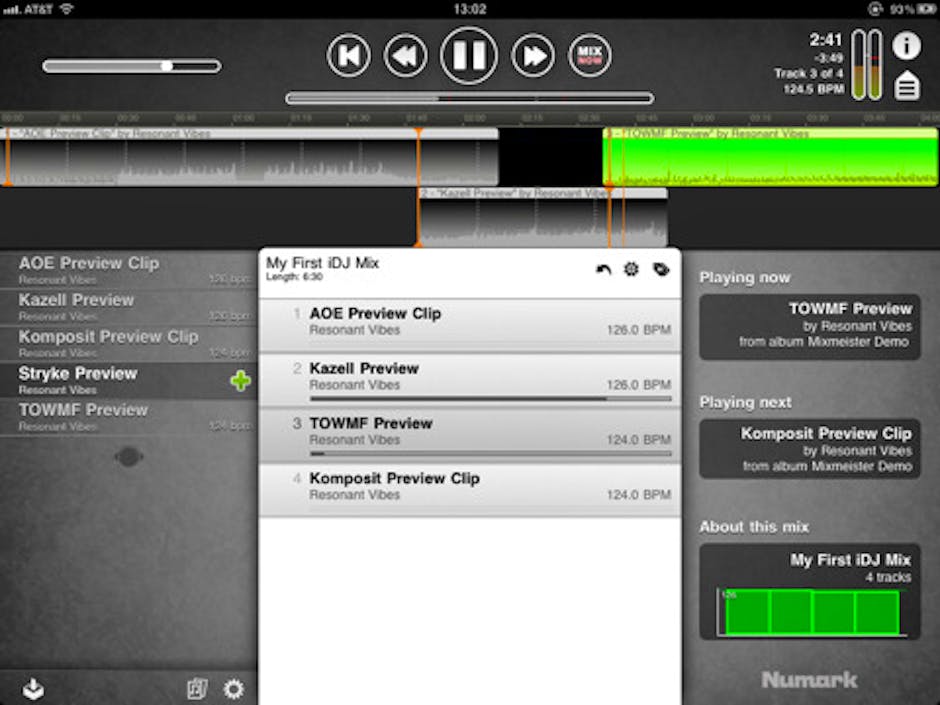940x705 pixels.
Task: Tap the Mix Now button
Action: (590, 56)
